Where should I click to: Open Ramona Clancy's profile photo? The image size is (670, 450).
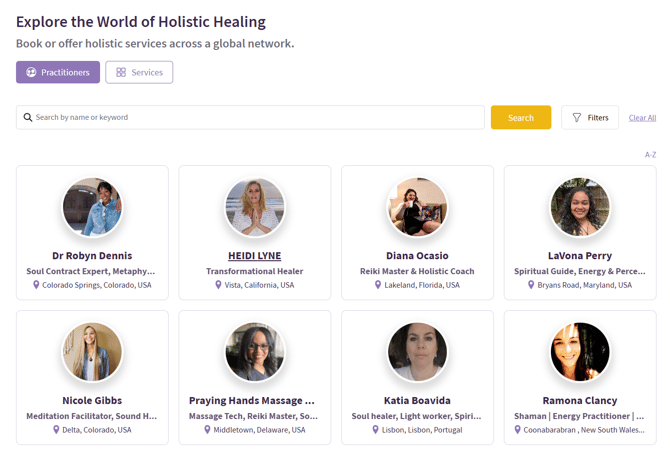(x=580, y=352)
